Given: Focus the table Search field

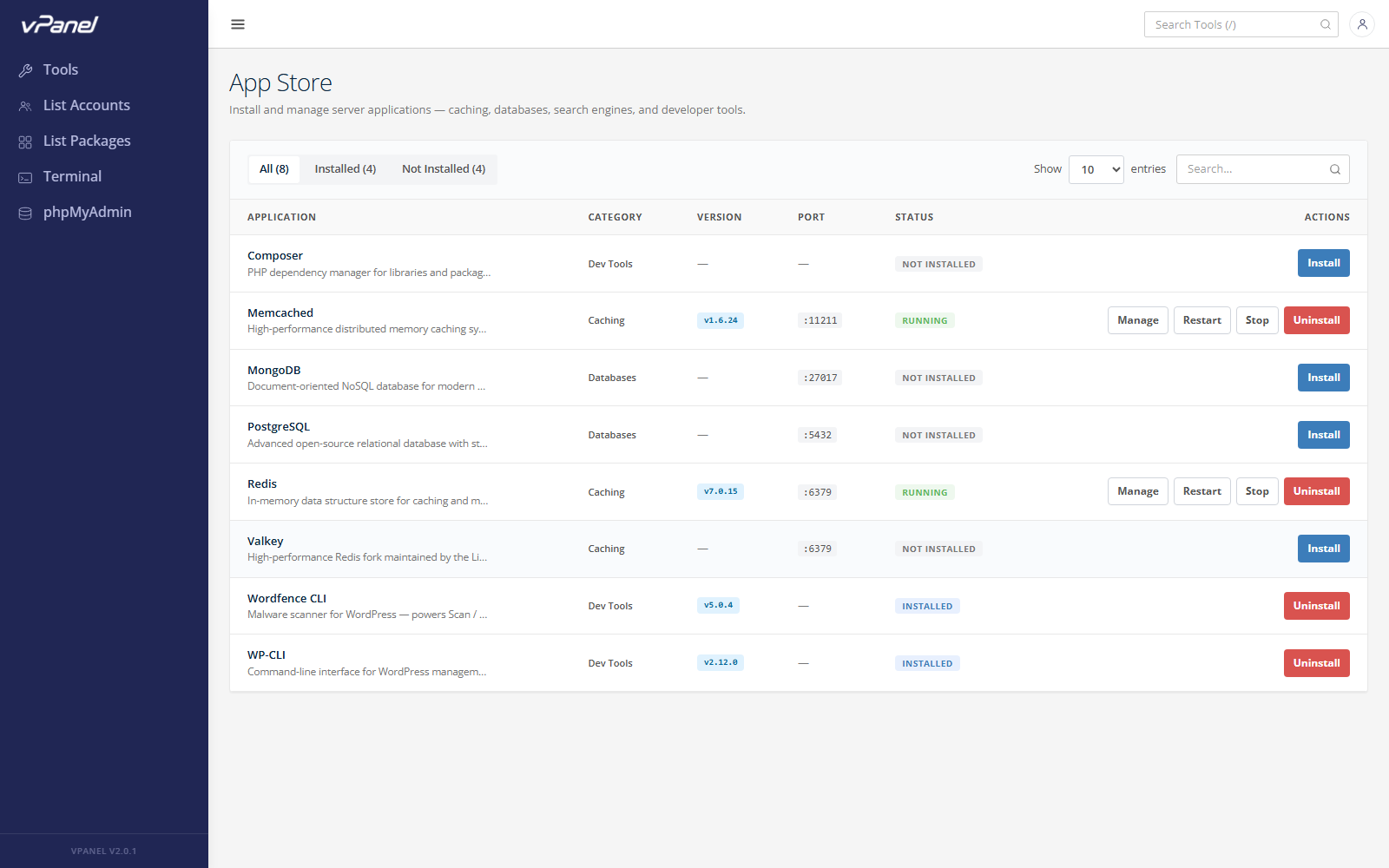Looking at the screenshot, I should 1263,169.
